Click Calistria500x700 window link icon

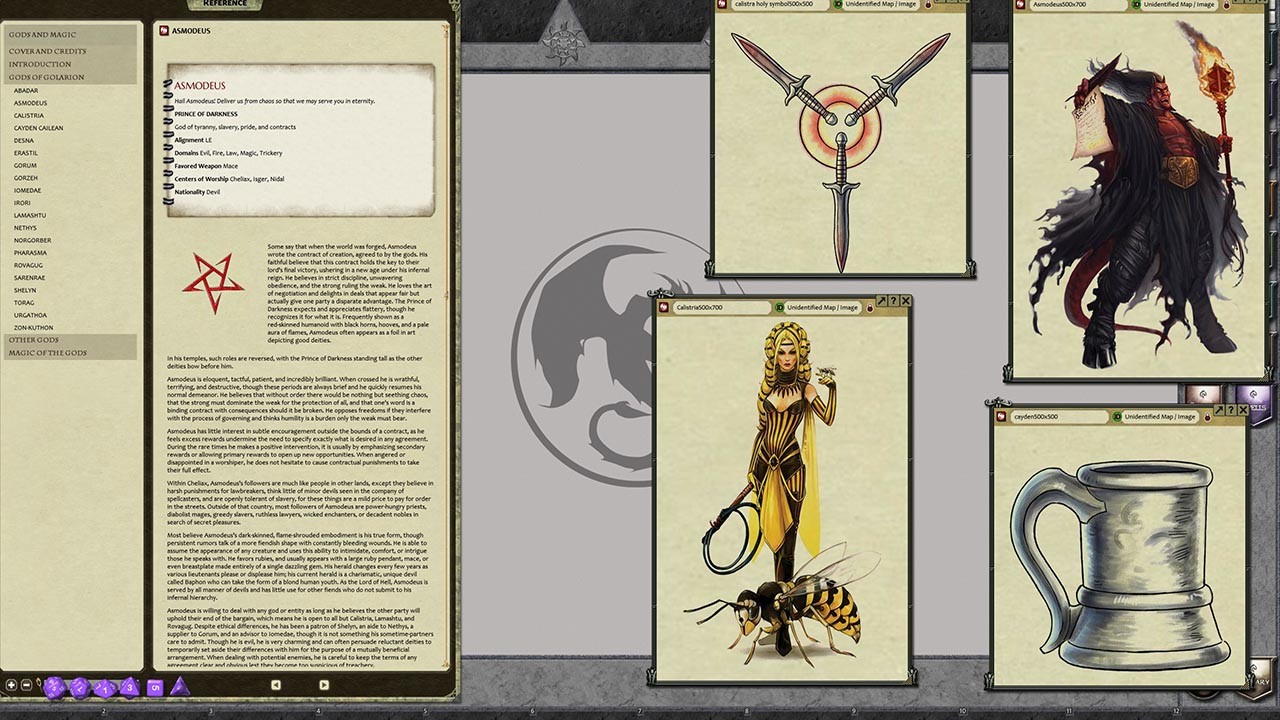click(664, 307)
